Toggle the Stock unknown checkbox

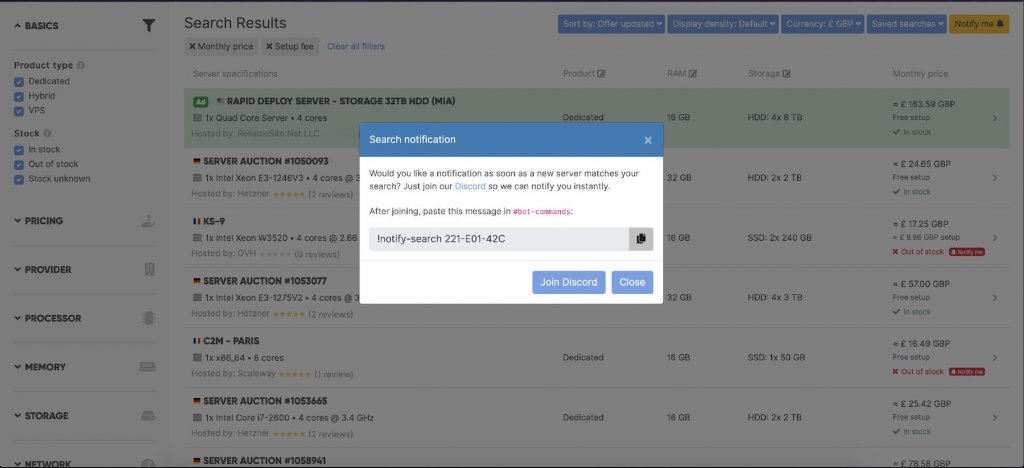(19, 179)
